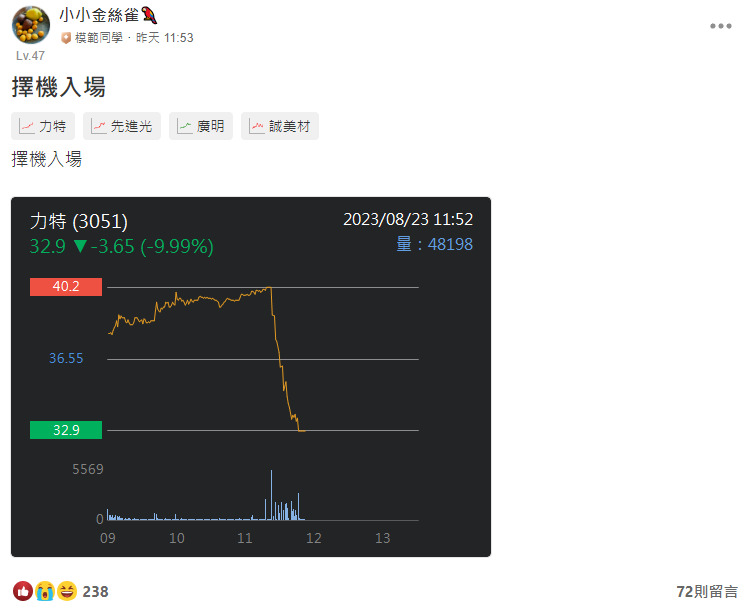The width and height of the screenshot is (755, 611).
Task: Click the Lv.47 level label
Action: pyautogui.click(x=30, y=56)
